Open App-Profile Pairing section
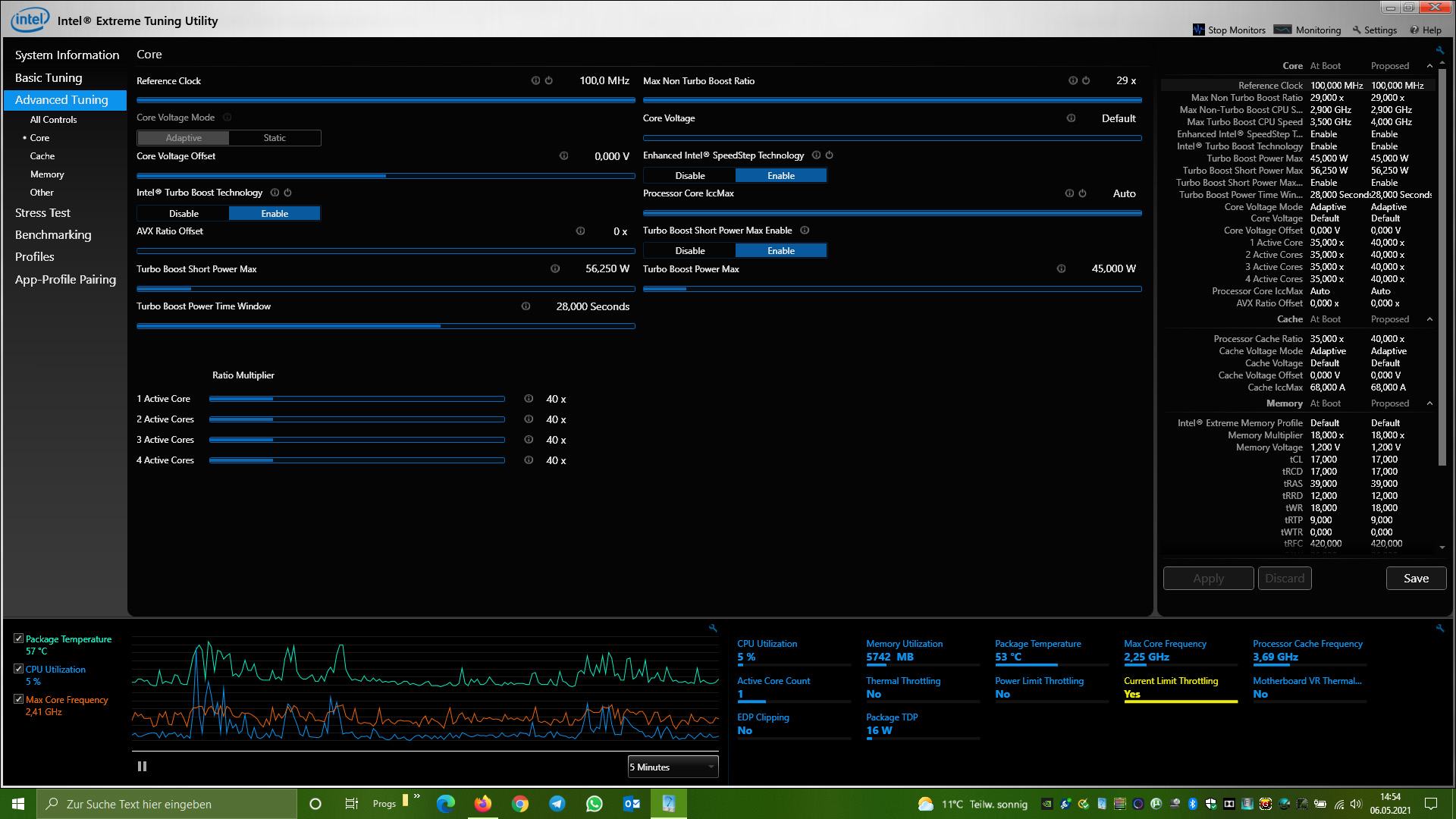This screenshot has height=819, width=1456. pyautogui.click(x=65, y=279)
